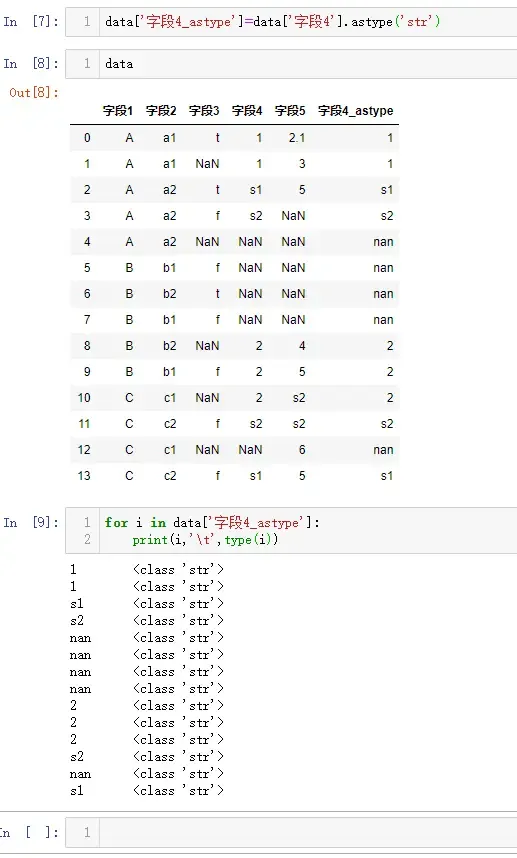517x858 pixels.
Task: Click the Out[8] output prompt
Action: [x=34, y=92]
